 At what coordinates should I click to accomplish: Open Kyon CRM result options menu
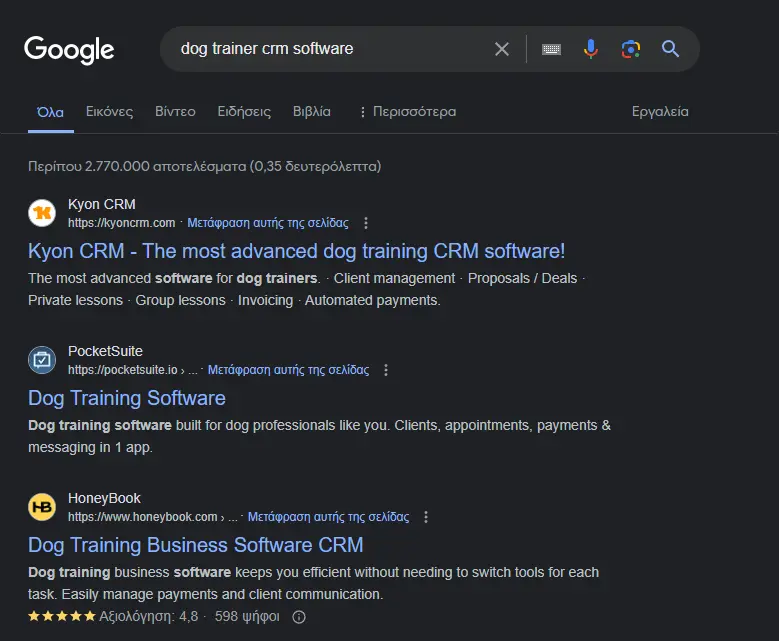pyautogui.click(x=366, y=223)
